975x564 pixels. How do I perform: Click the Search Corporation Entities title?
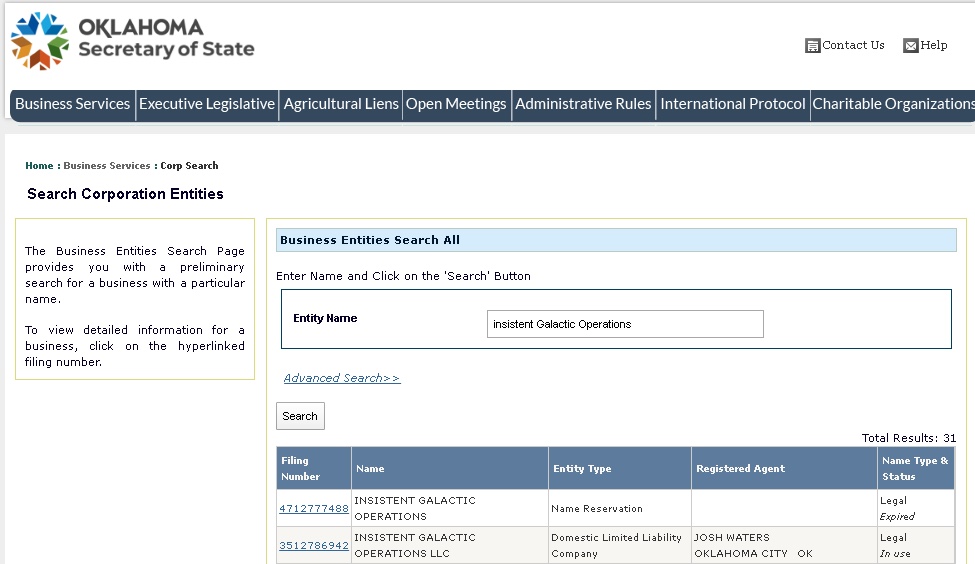tap(125, 194)
